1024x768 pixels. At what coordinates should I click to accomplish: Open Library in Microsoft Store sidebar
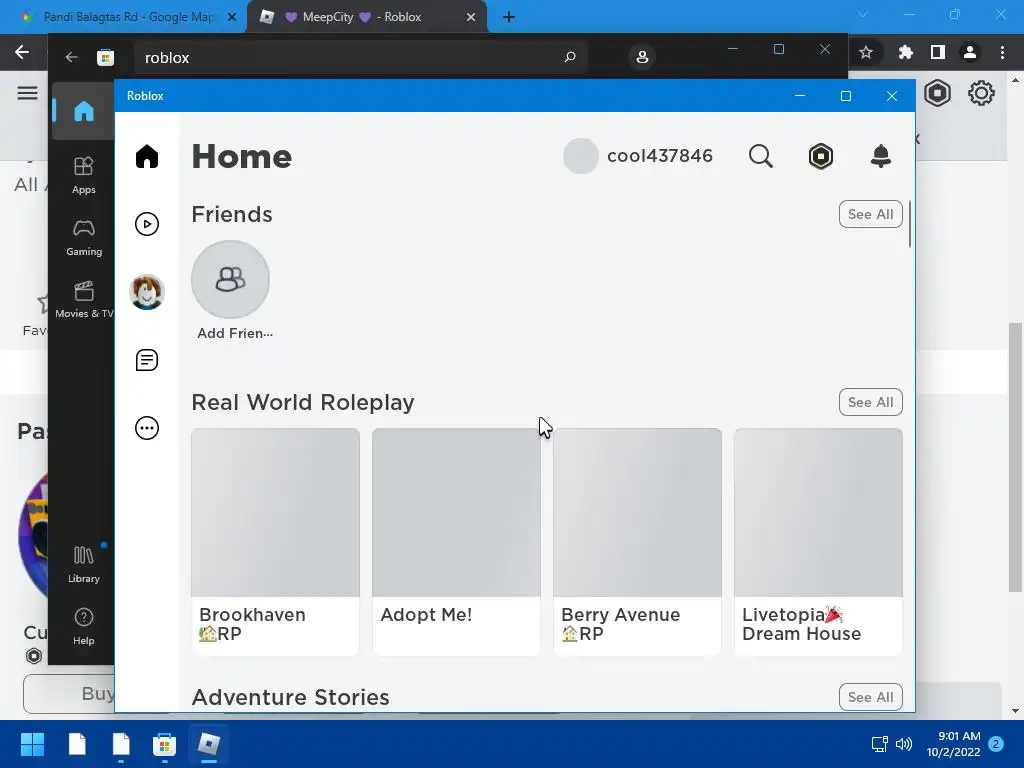[x=84, y=564]
